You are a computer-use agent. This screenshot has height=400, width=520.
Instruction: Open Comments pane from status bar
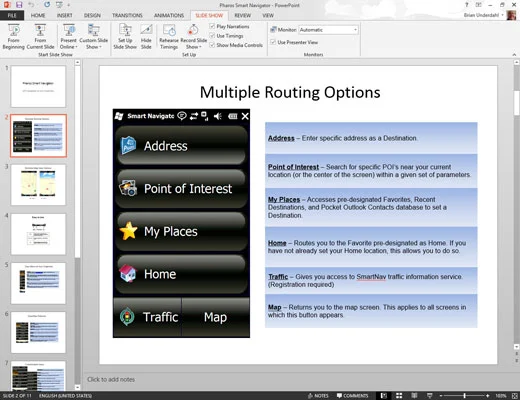pos(352,396)
